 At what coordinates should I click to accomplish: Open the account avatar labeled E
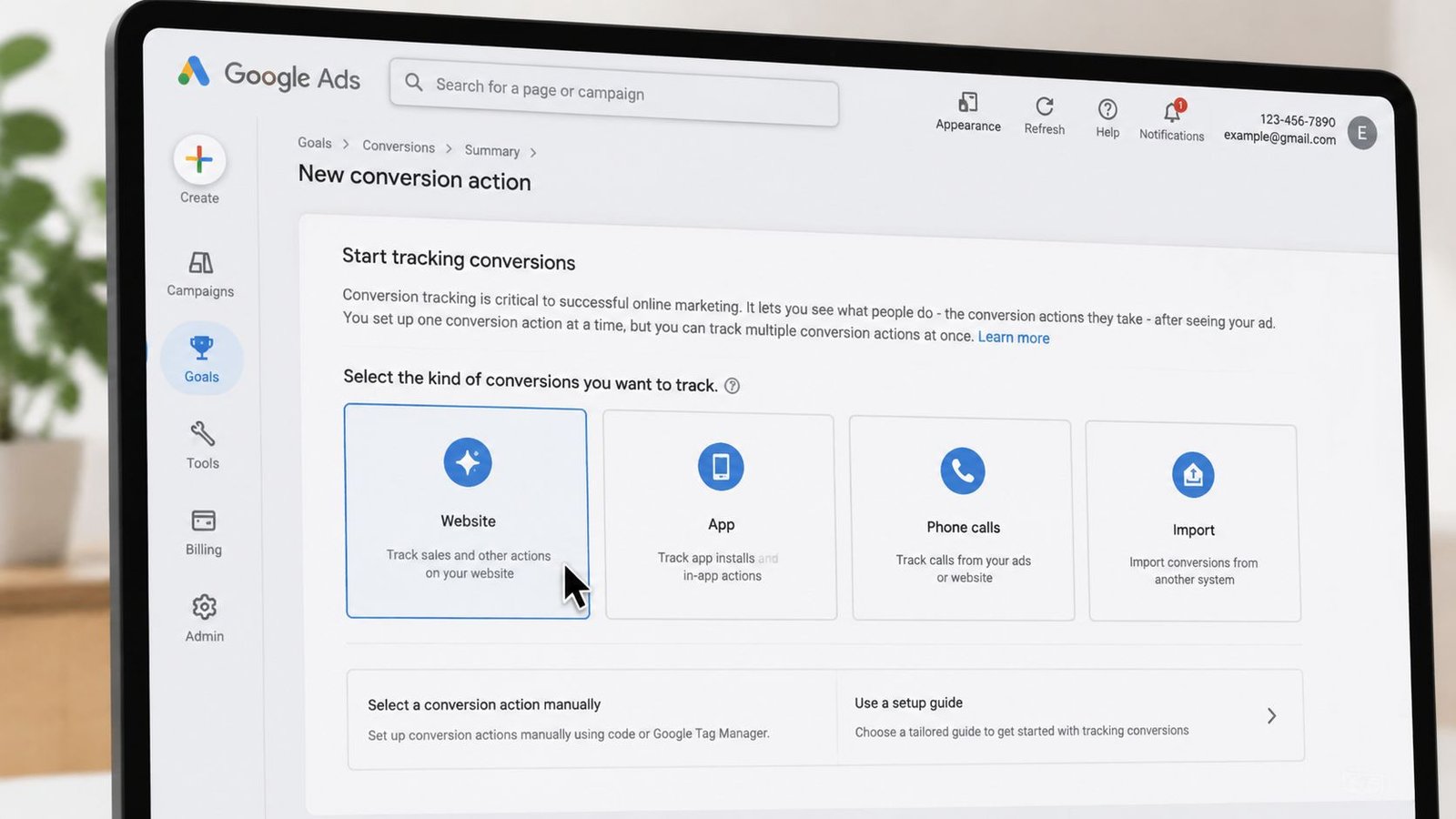coord(1362,133)
